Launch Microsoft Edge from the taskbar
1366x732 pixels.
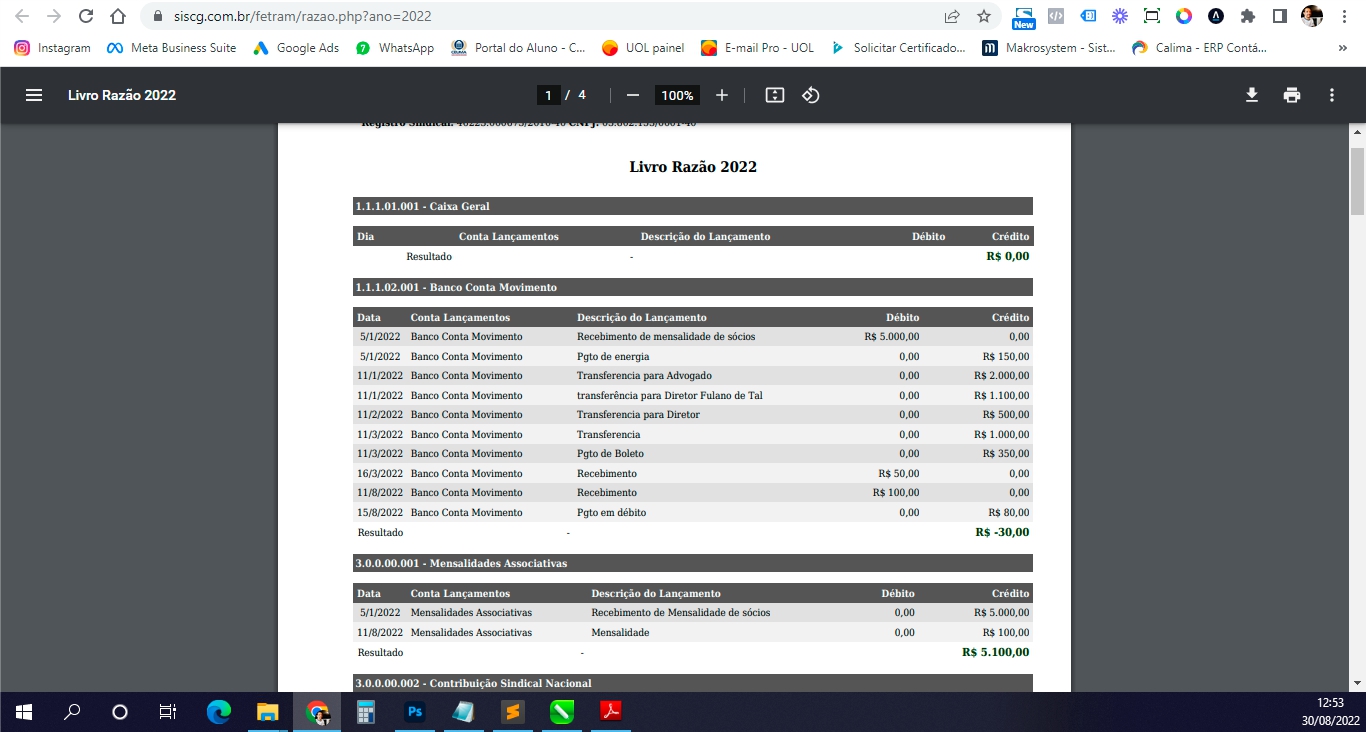218,712
